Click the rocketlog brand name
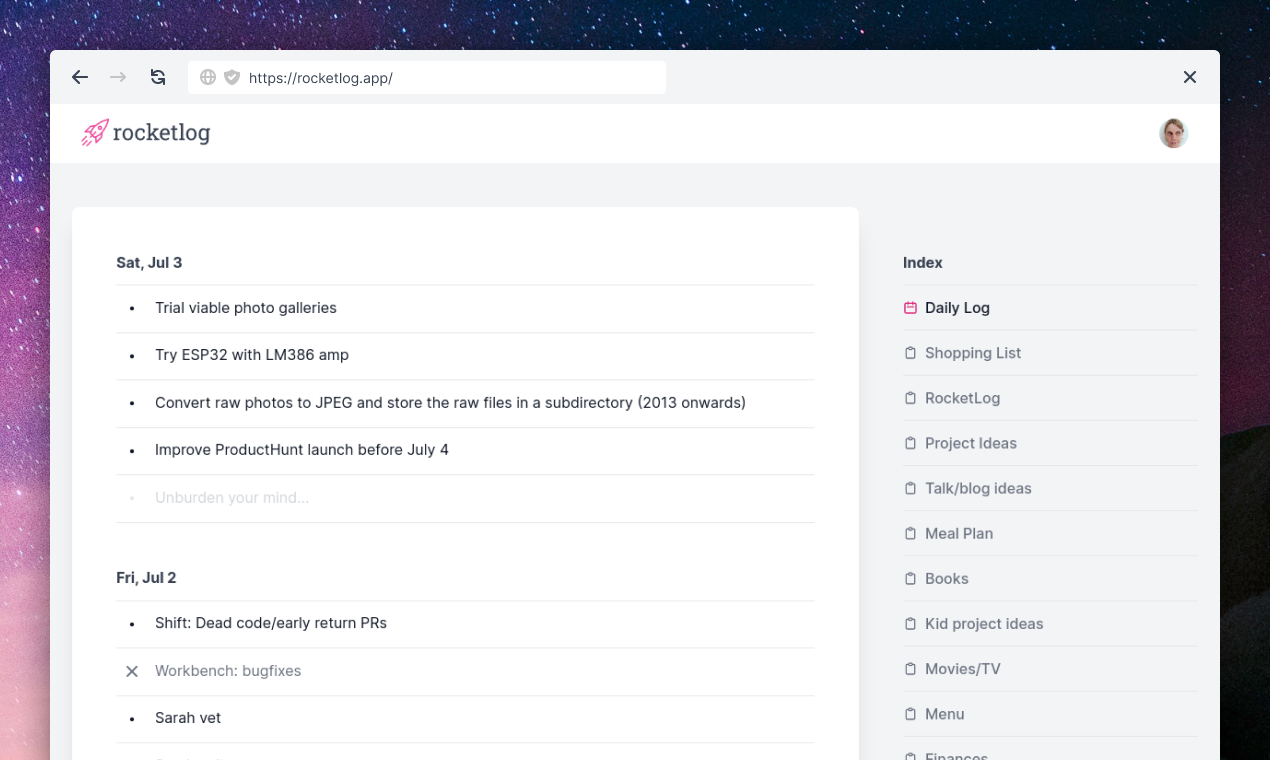 click(x=161, y=133)
